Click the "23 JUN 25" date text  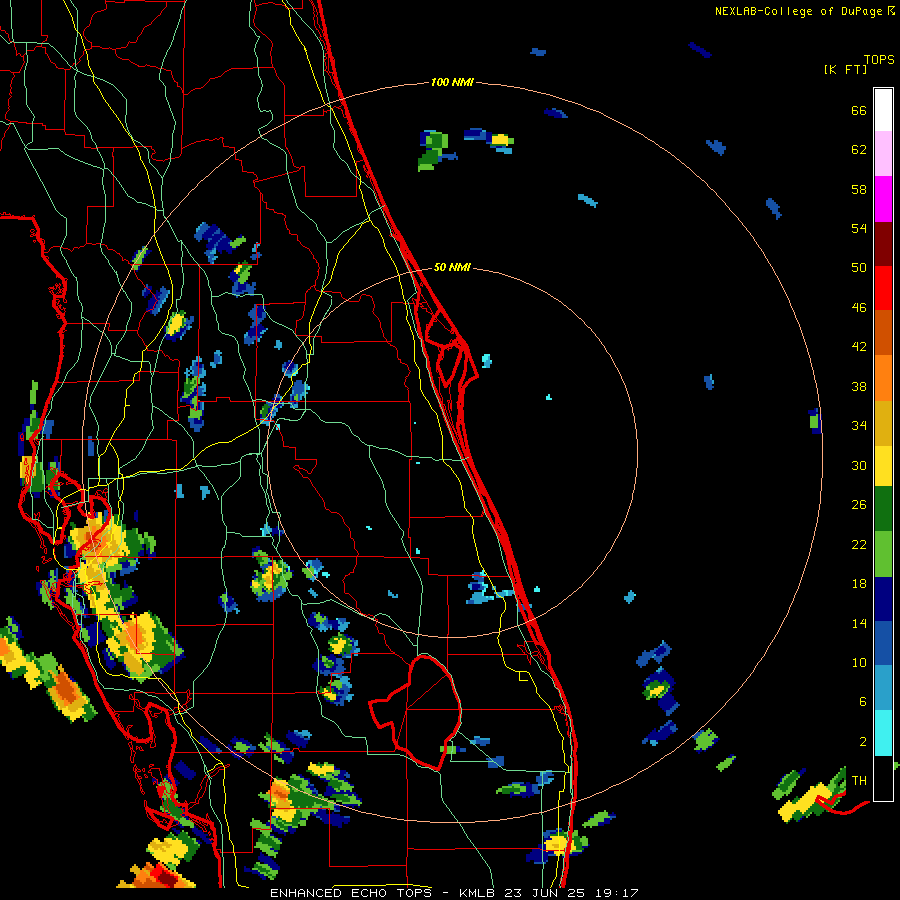(x=544, y=893)
